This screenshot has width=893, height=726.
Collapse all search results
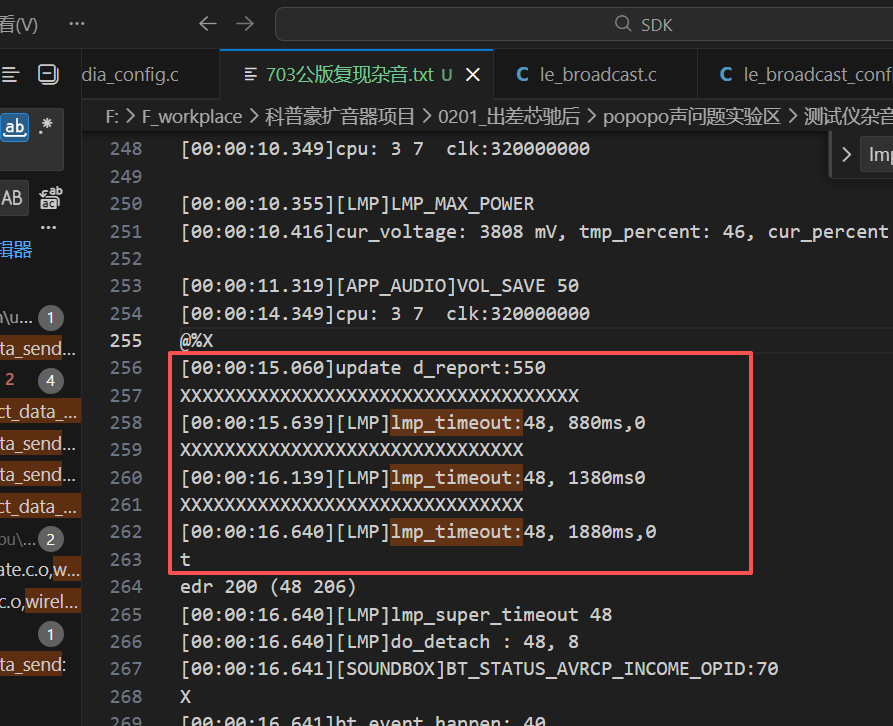[48, 75]
